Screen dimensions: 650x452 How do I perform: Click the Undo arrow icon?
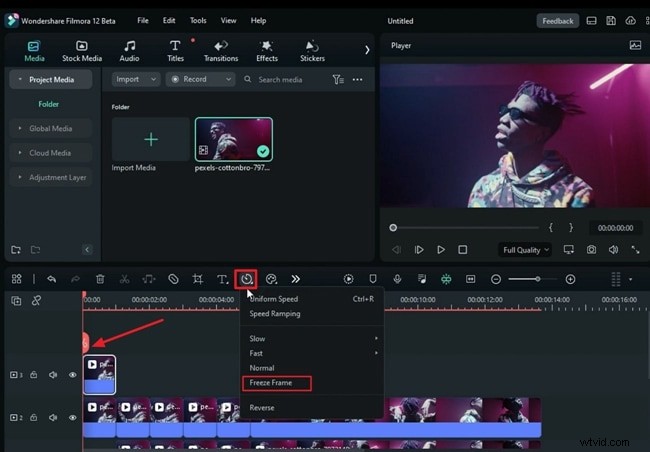click(x=52, y=279)
